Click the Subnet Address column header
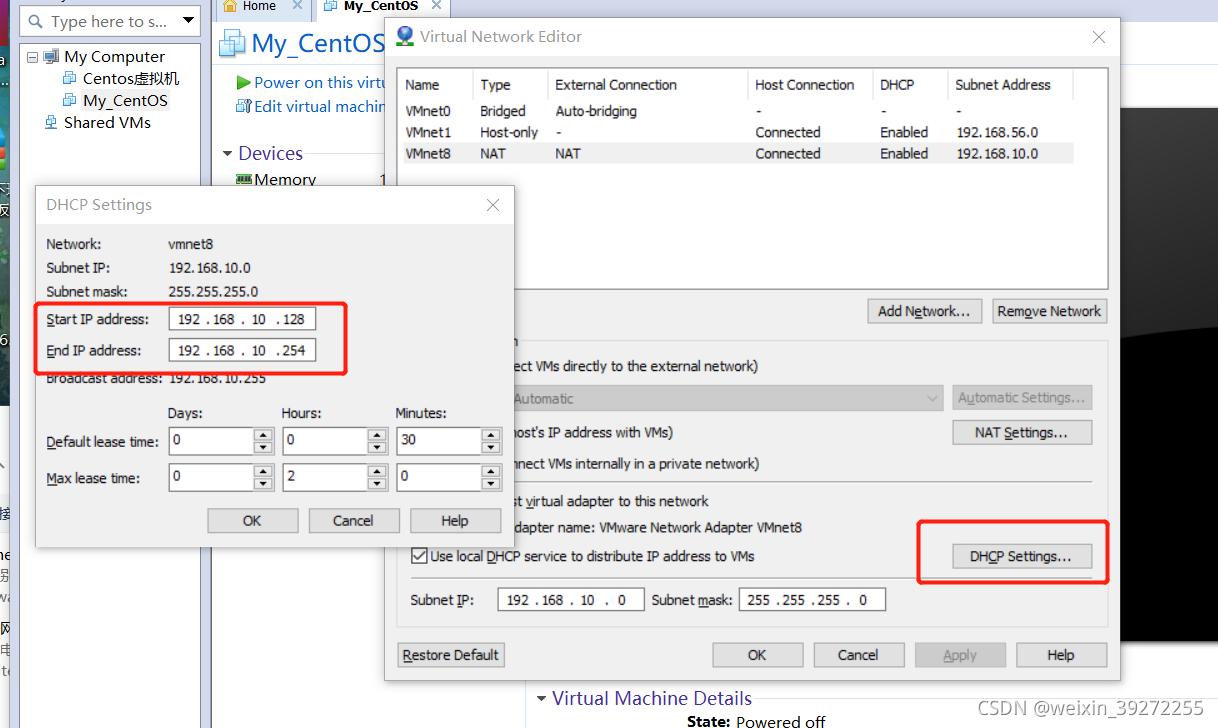Viewport: 1218px width, 728px height. (1010, 85)
